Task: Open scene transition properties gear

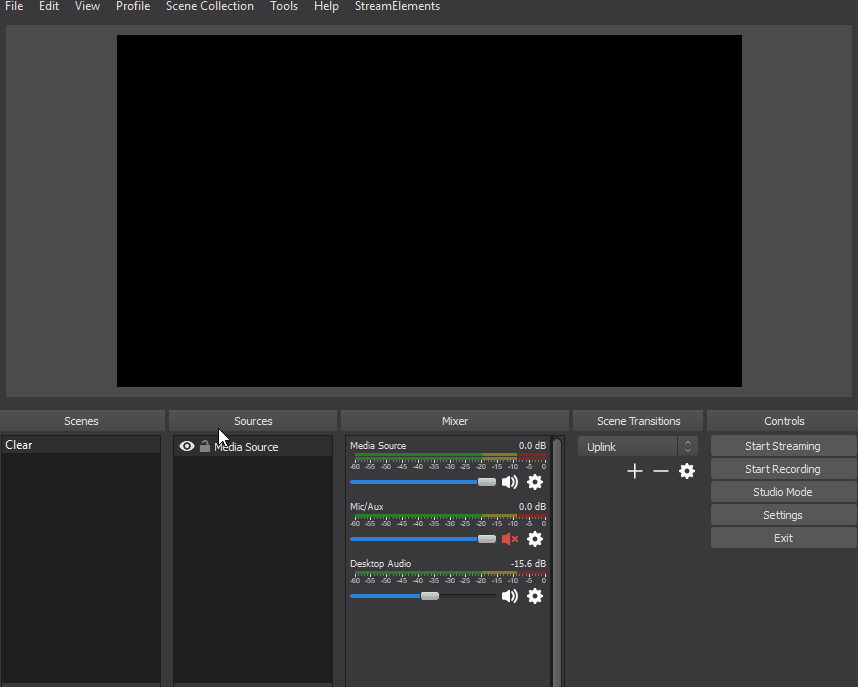Action: point(687,471)
